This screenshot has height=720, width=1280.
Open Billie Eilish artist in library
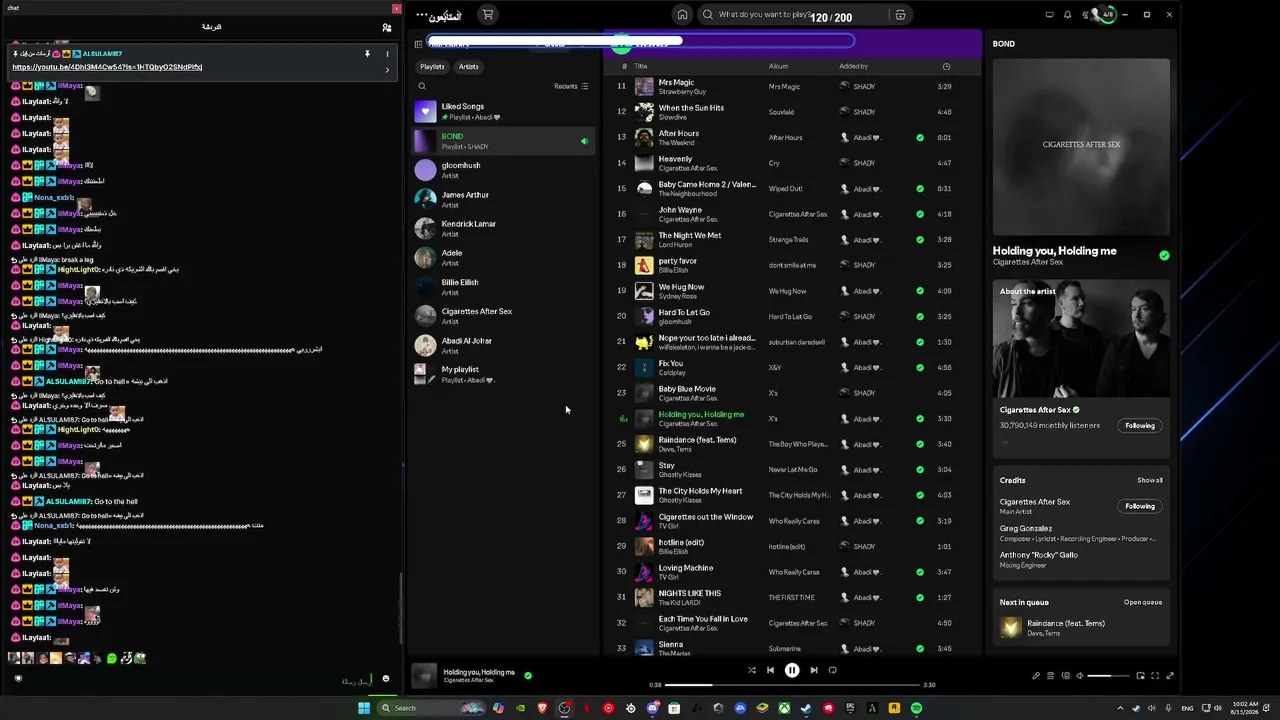pos(502,287)
